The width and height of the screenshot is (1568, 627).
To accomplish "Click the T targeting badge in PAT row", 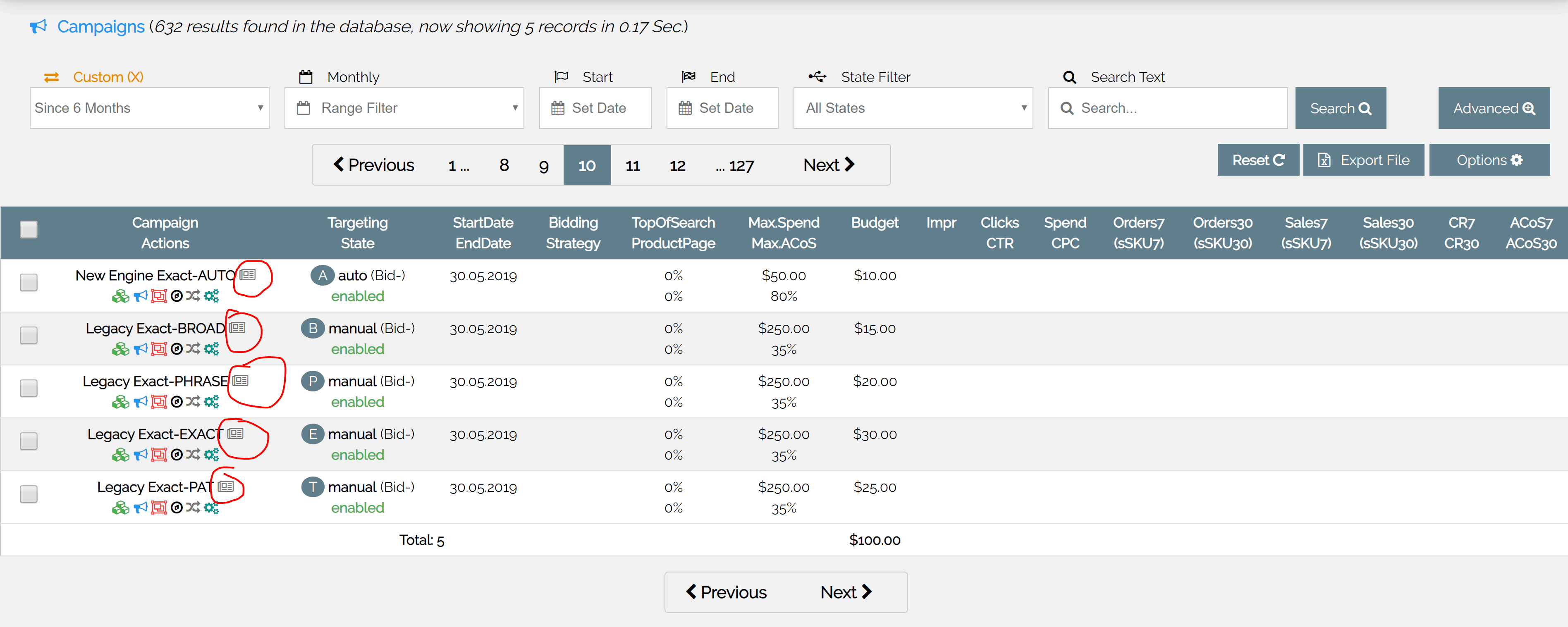I will pyautogui.click(x=313, y=487).
